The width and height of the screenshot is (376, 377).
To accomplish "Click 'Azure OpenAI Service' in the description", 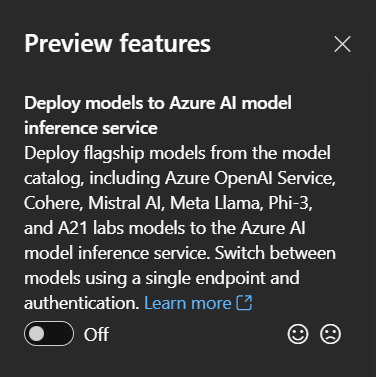I will point(249,178).
